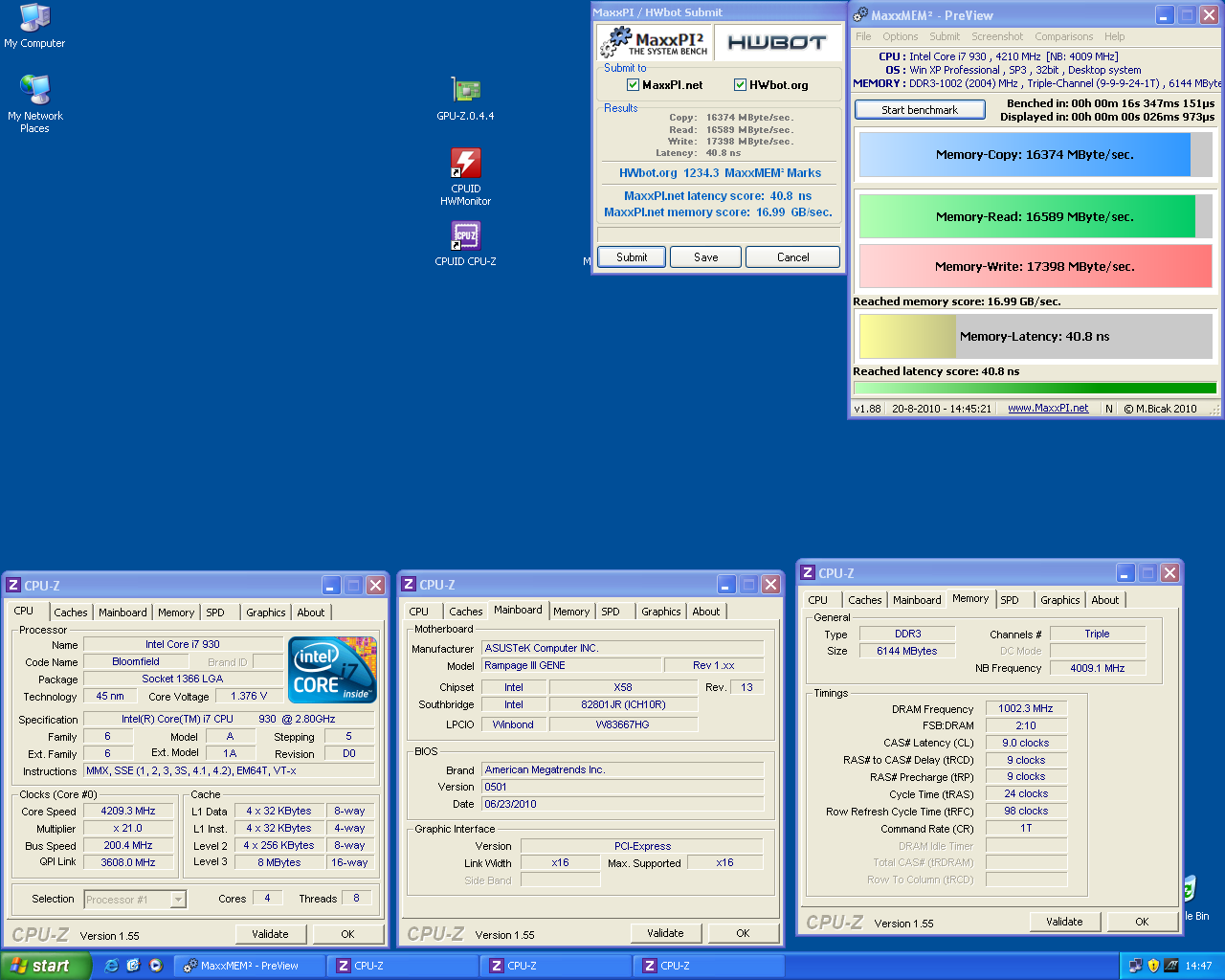Click the green benchmark progress bar
The width and height of the screenshot is (1225, 980).
[1035, 389]
